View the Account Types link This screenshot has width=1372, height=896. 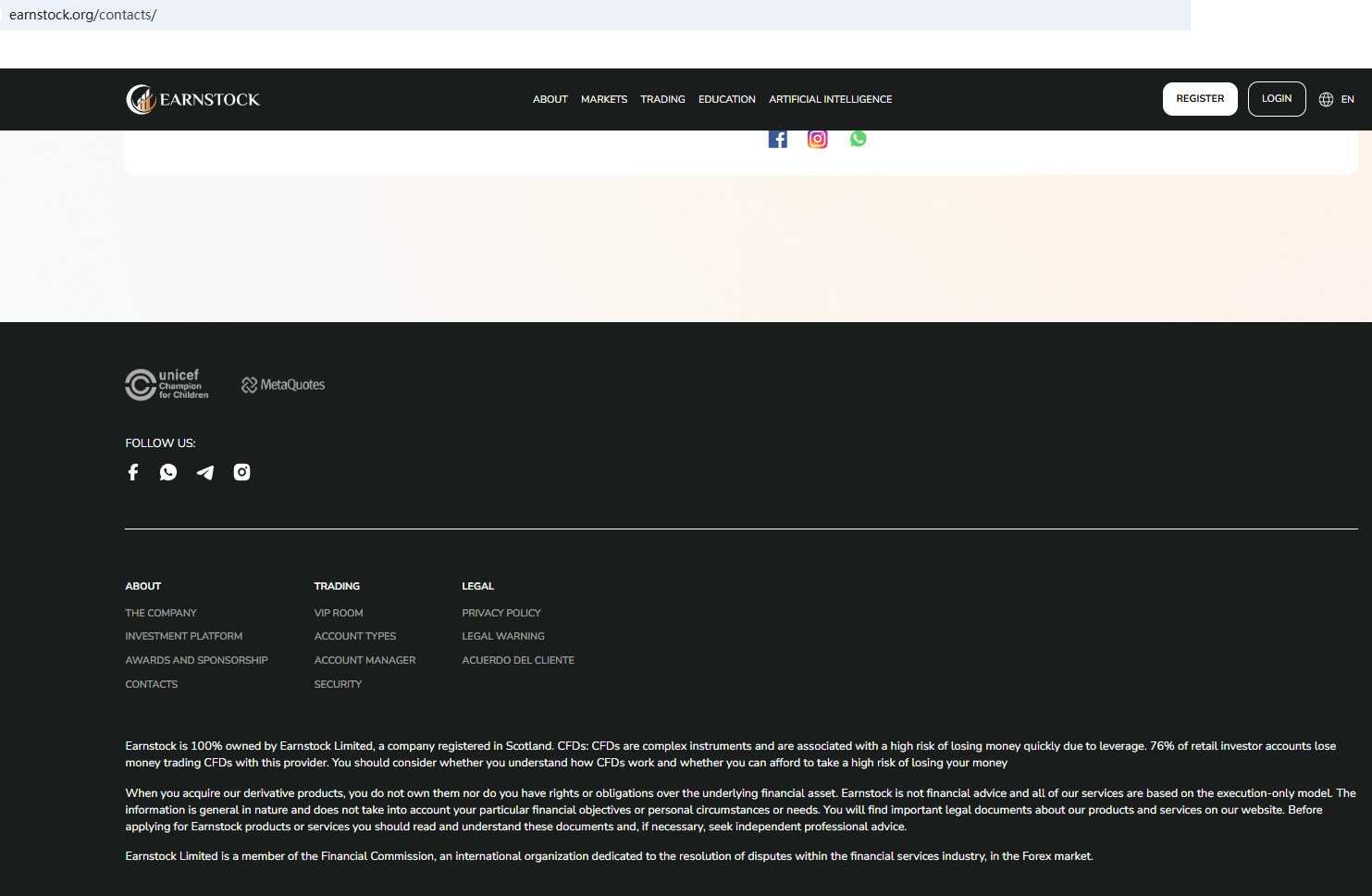coord(355,636)
